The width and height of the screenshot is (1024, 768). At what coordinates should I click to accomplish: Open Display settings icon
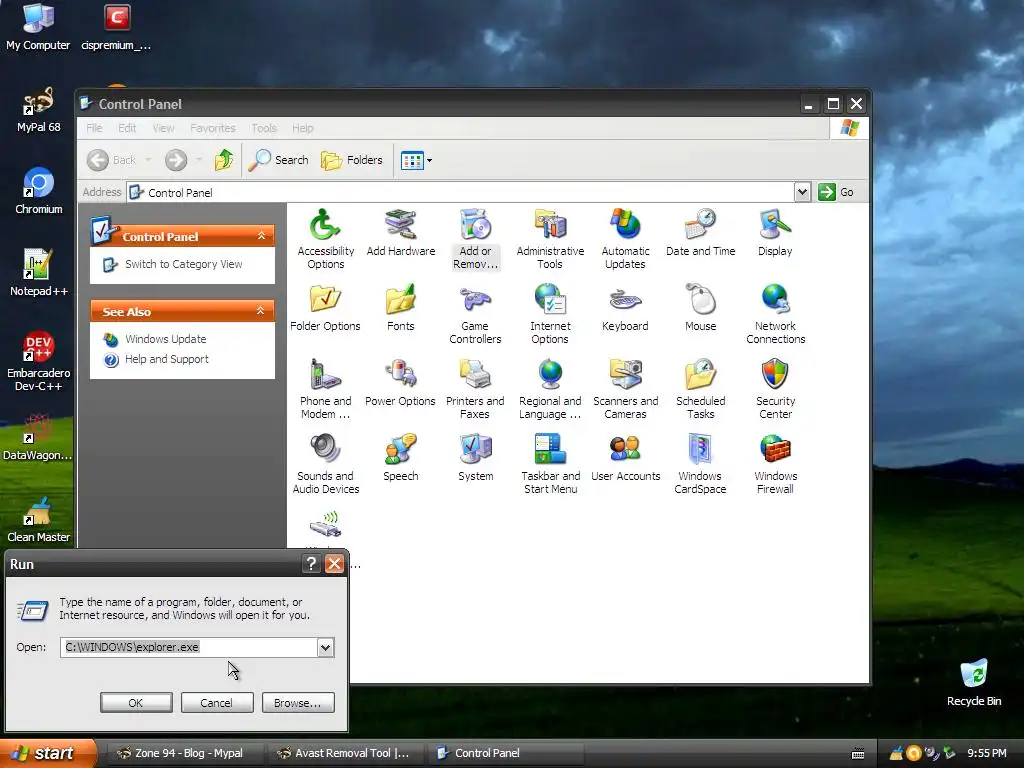775,233
